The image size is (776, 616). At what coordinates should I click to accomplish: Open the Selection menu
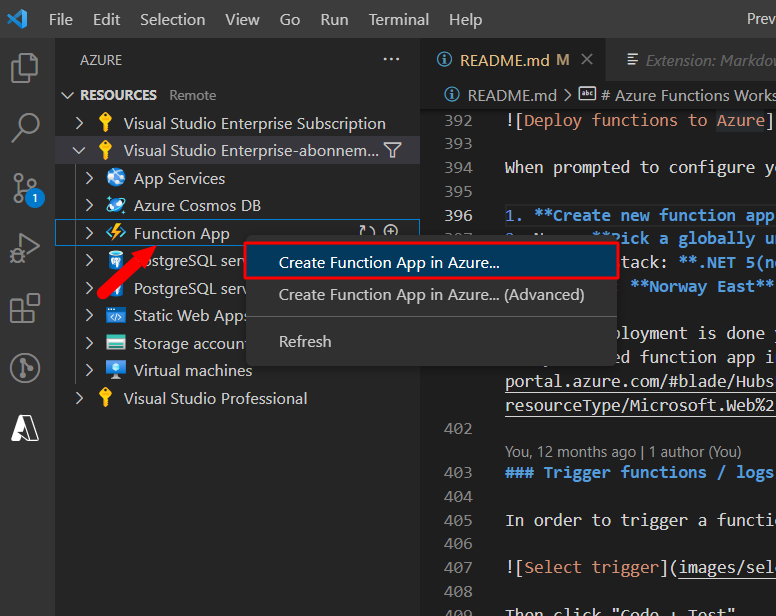tap(172, 19)
